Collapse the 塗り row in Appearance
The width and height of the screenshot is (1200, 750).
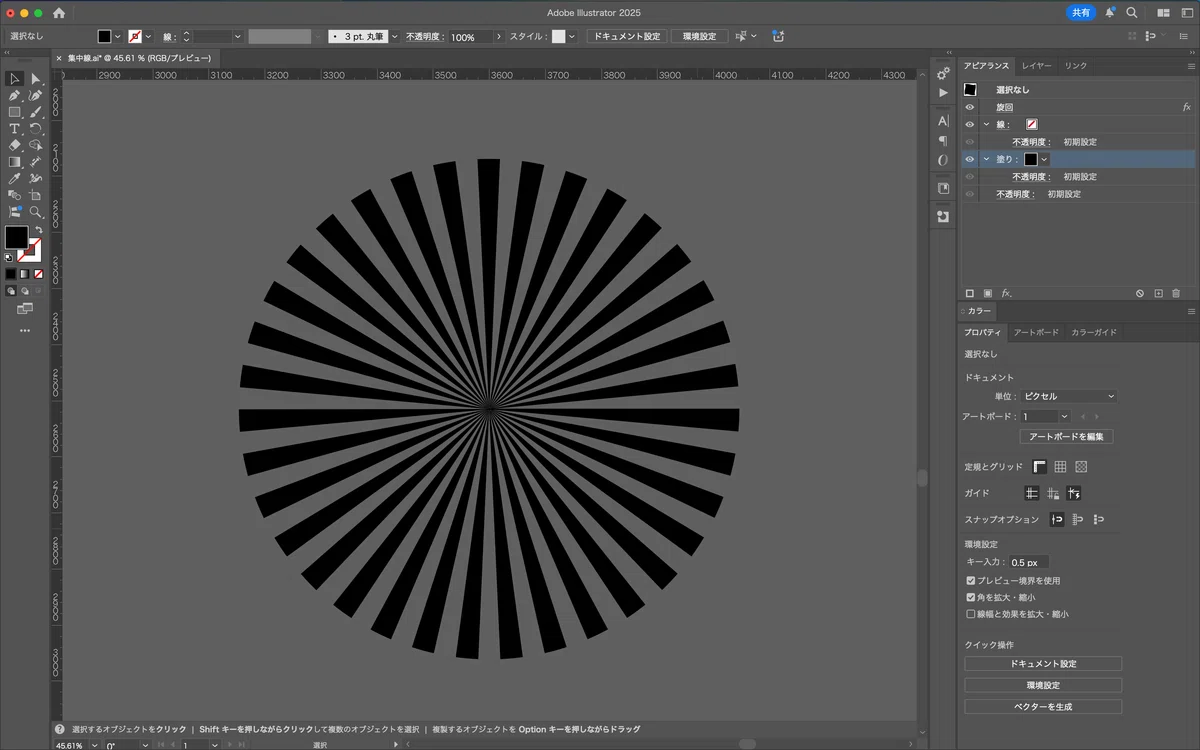[986, 159]
